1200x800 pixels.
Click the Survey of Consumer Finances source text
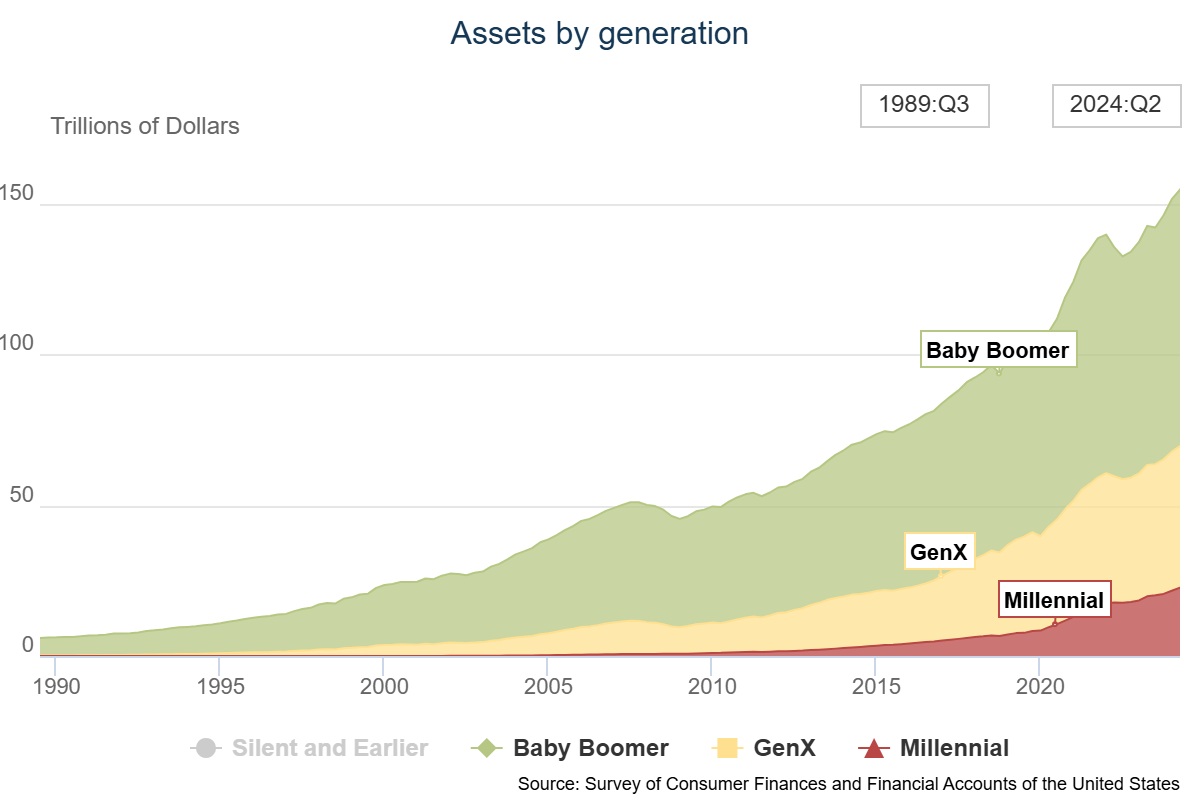pyautogui.click(x=848, y=783)
